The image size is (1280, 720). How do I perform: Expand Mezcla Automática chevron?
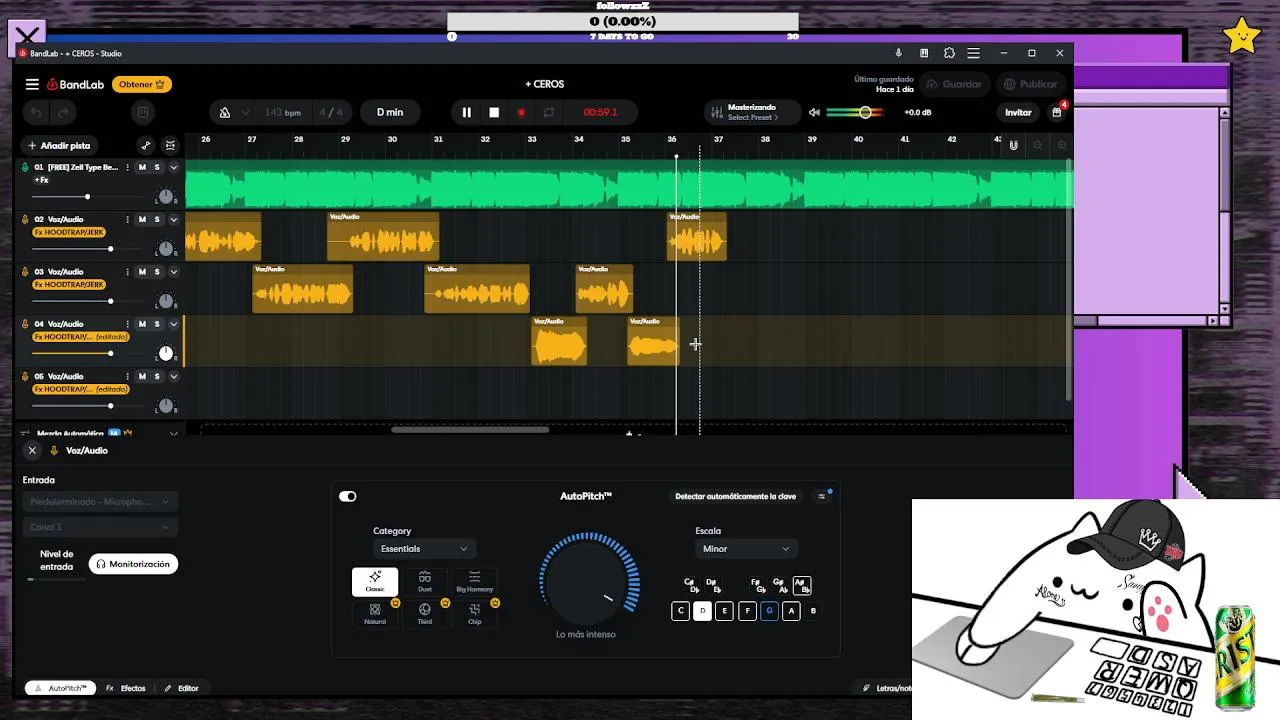tap(173, 434)
